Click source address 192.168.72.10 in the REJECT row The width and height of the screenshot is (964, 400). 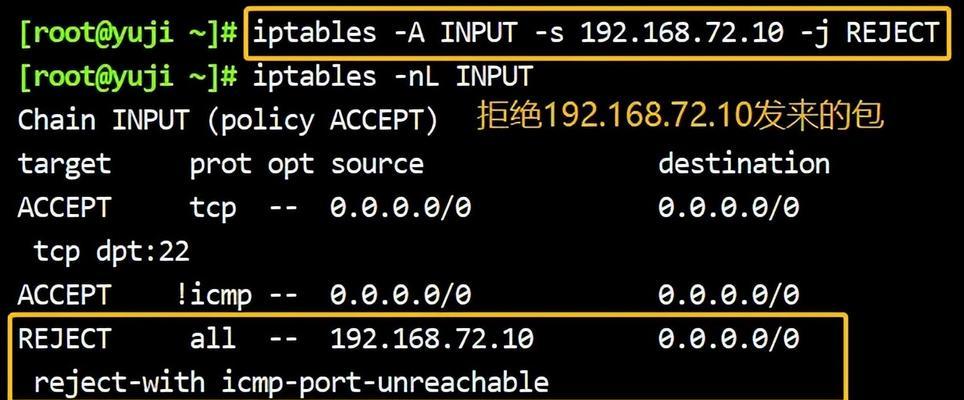(432, 339)
